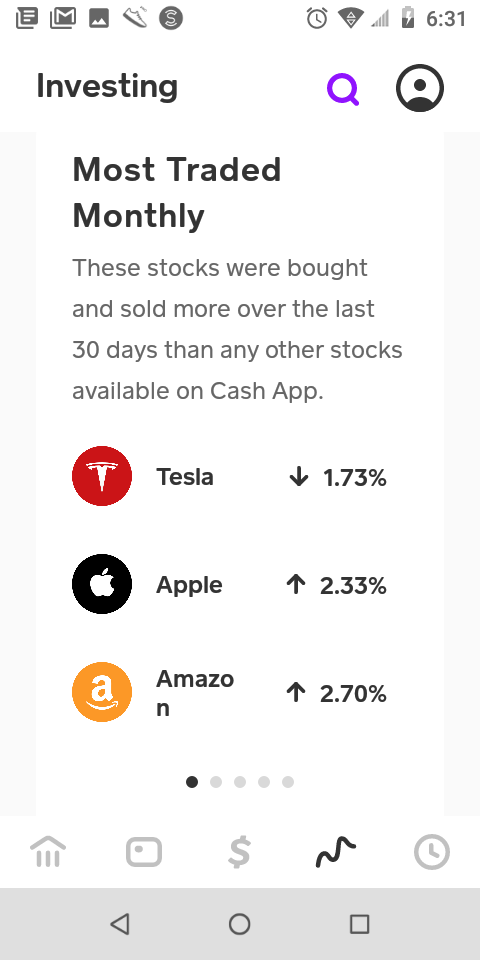480x960 pixels.
Task: Tap the black Apple logo
Action: [102, 584]
